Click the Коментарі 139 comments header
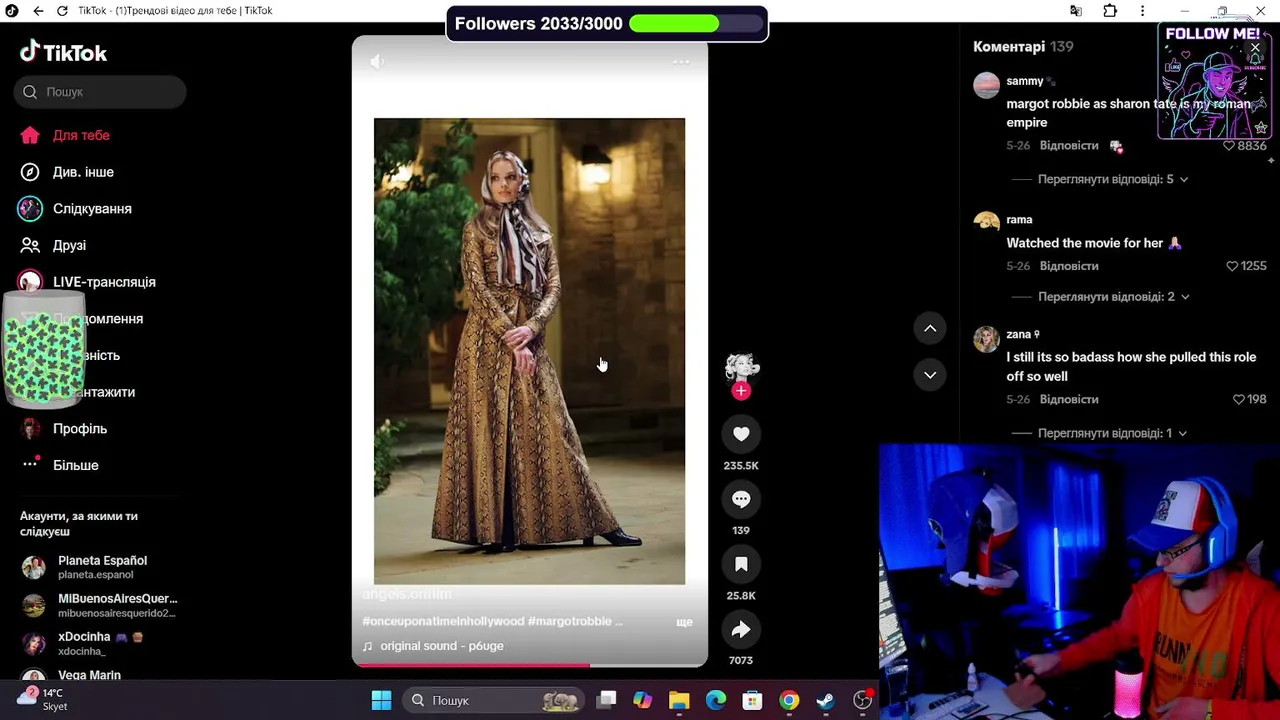 1023,47
